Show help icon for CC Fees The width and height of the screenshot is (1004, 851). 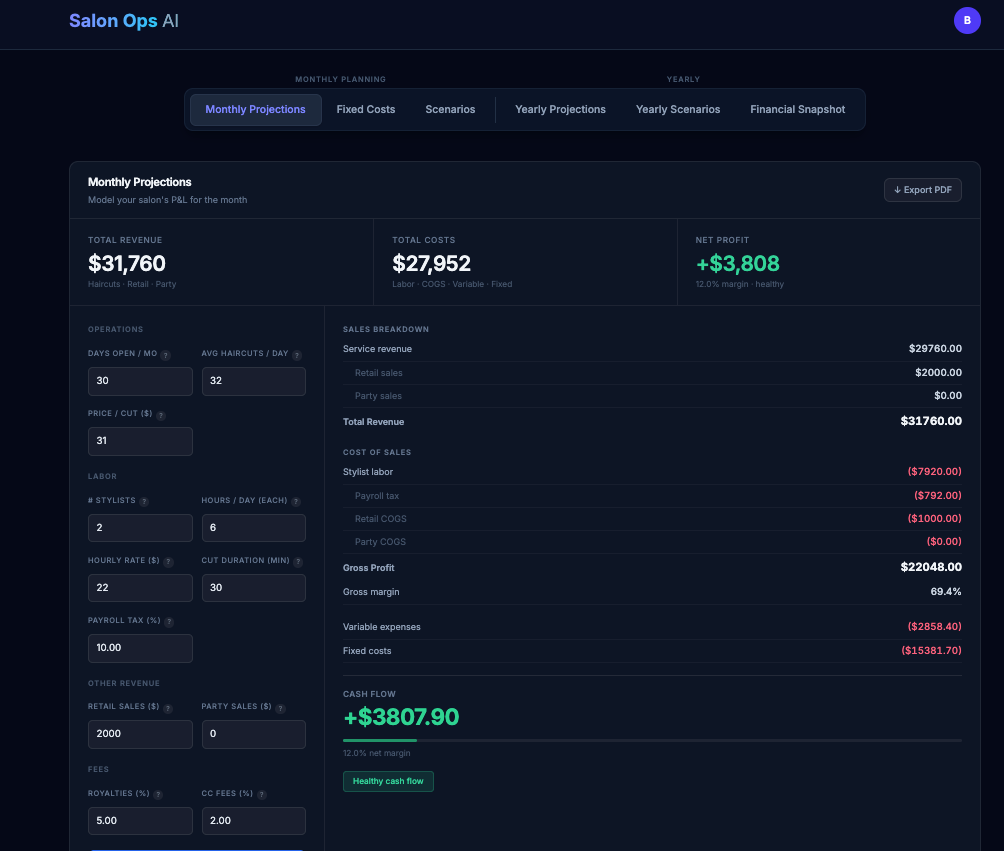[262, 795]
